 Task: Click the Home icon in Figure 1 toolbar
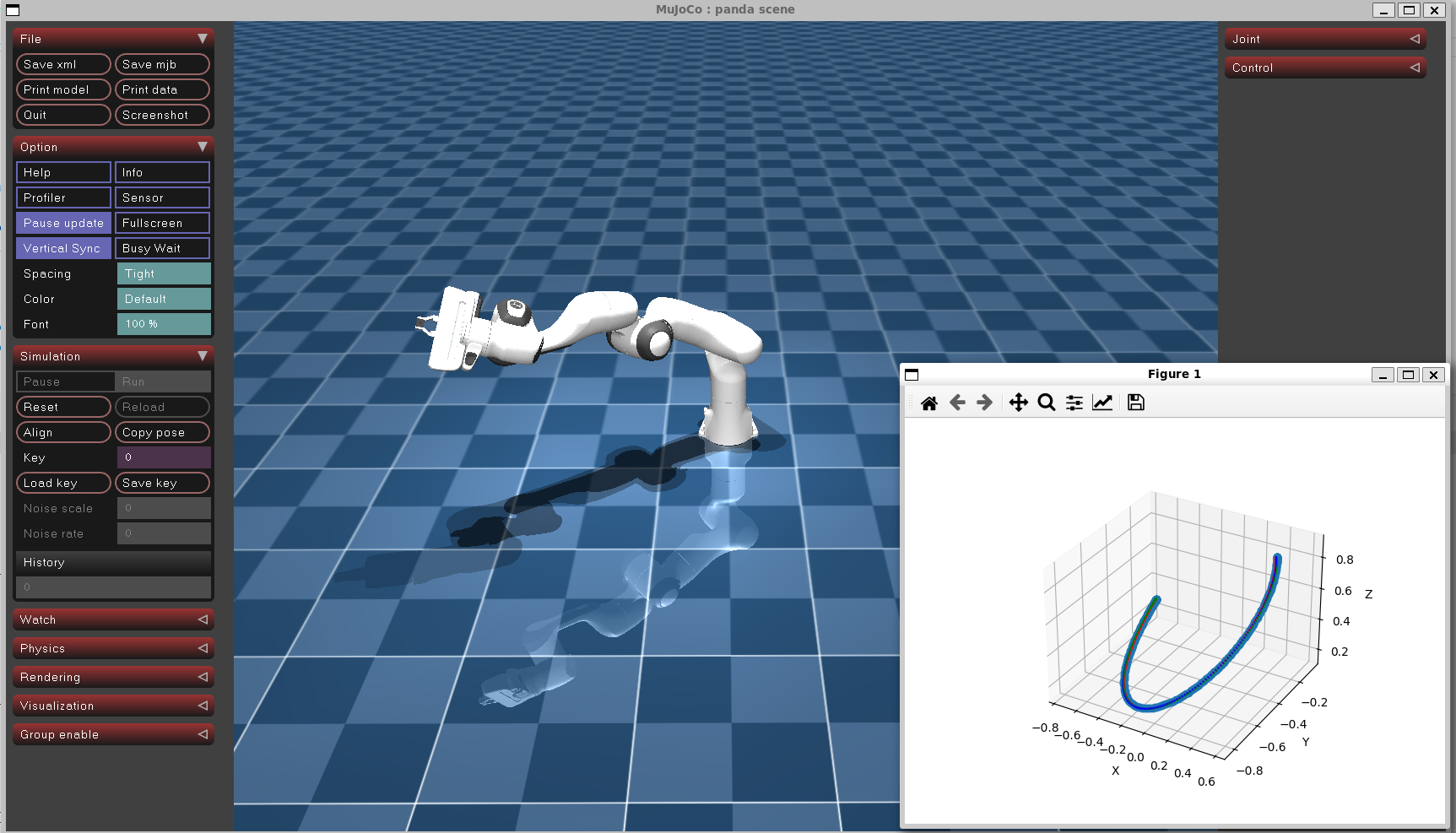tap(929, 403)
